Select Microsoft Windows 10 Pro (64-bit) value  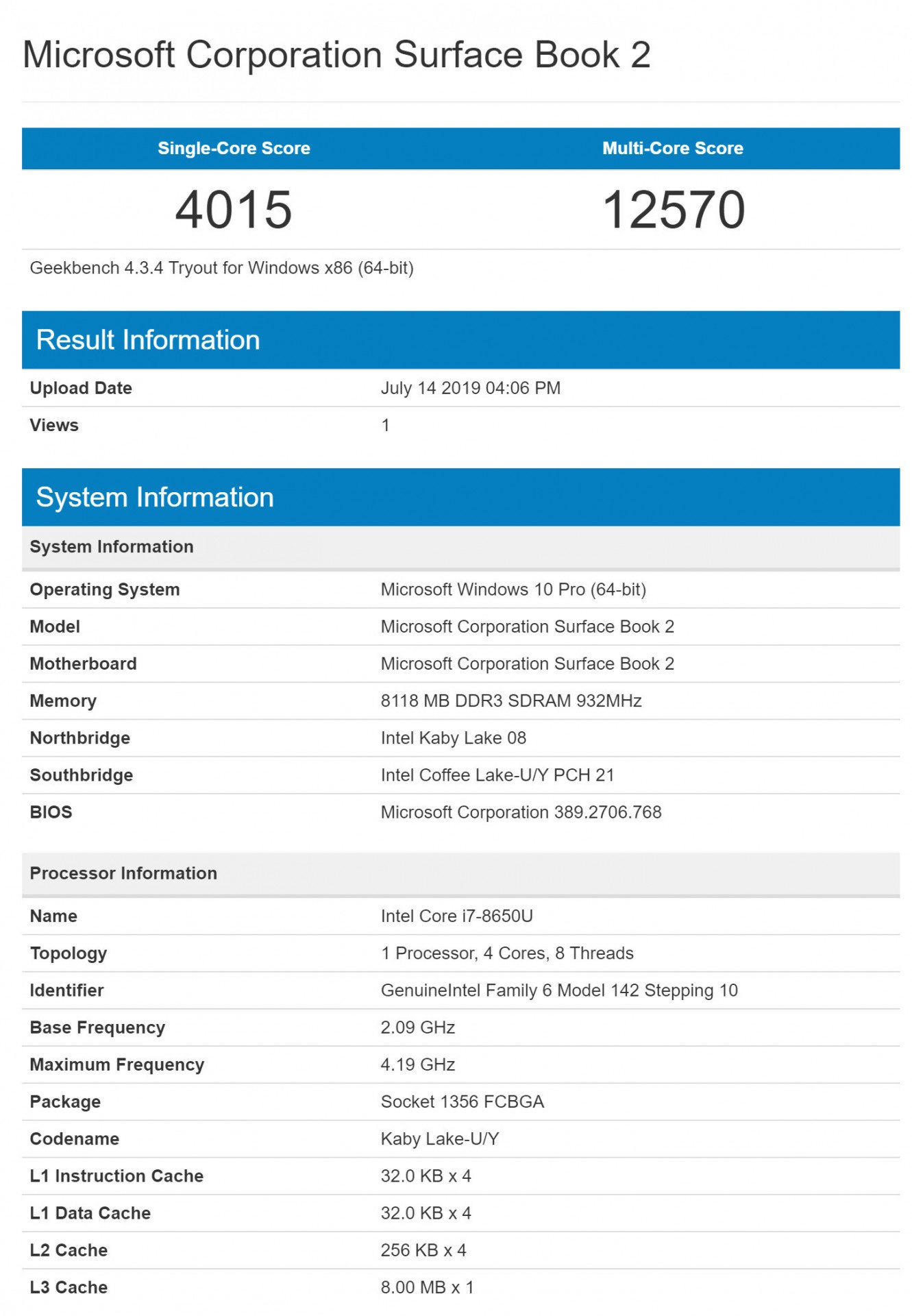tap(513, 589)
